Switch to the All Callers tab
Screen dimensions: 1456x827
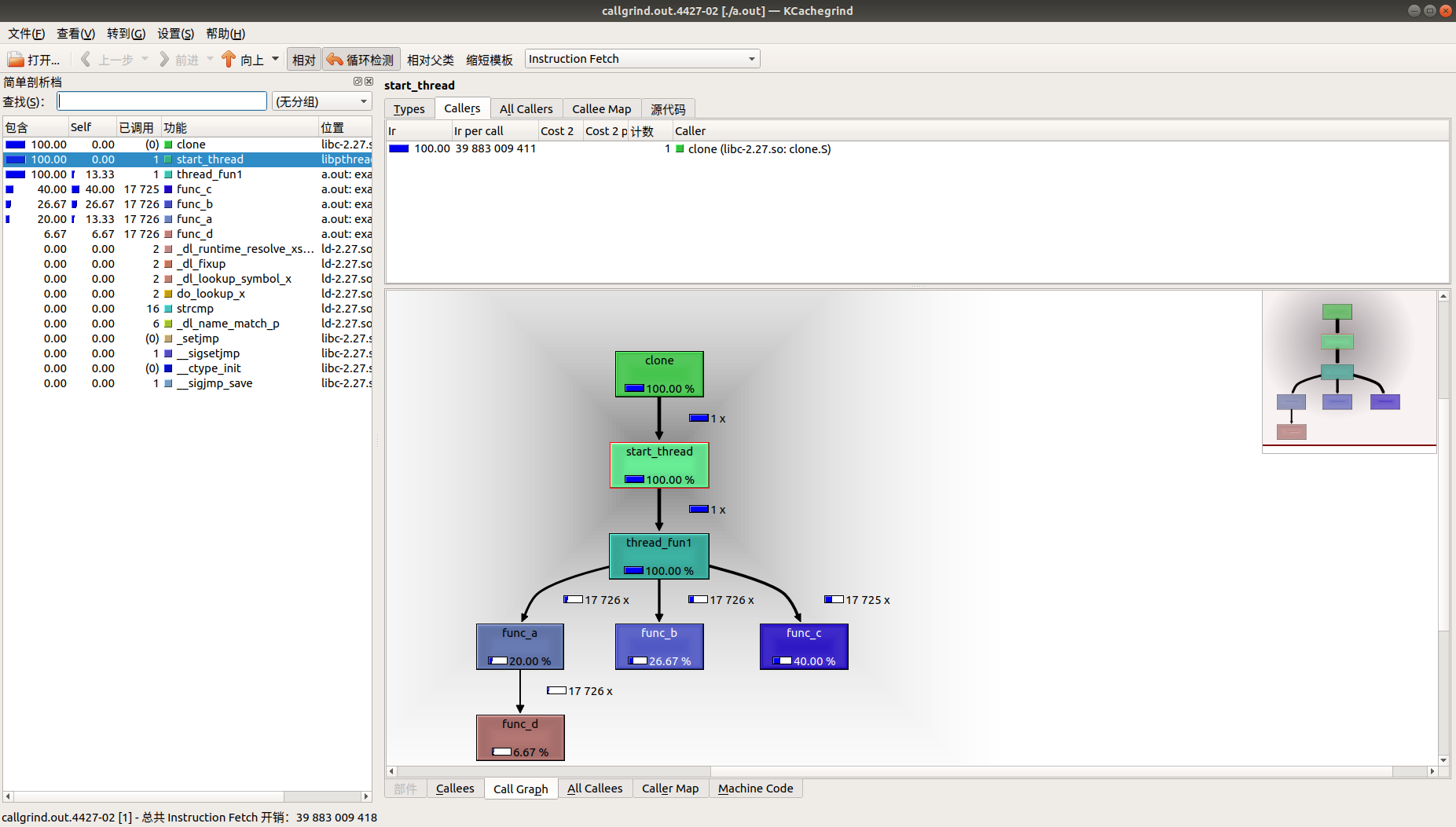[526, 109]
